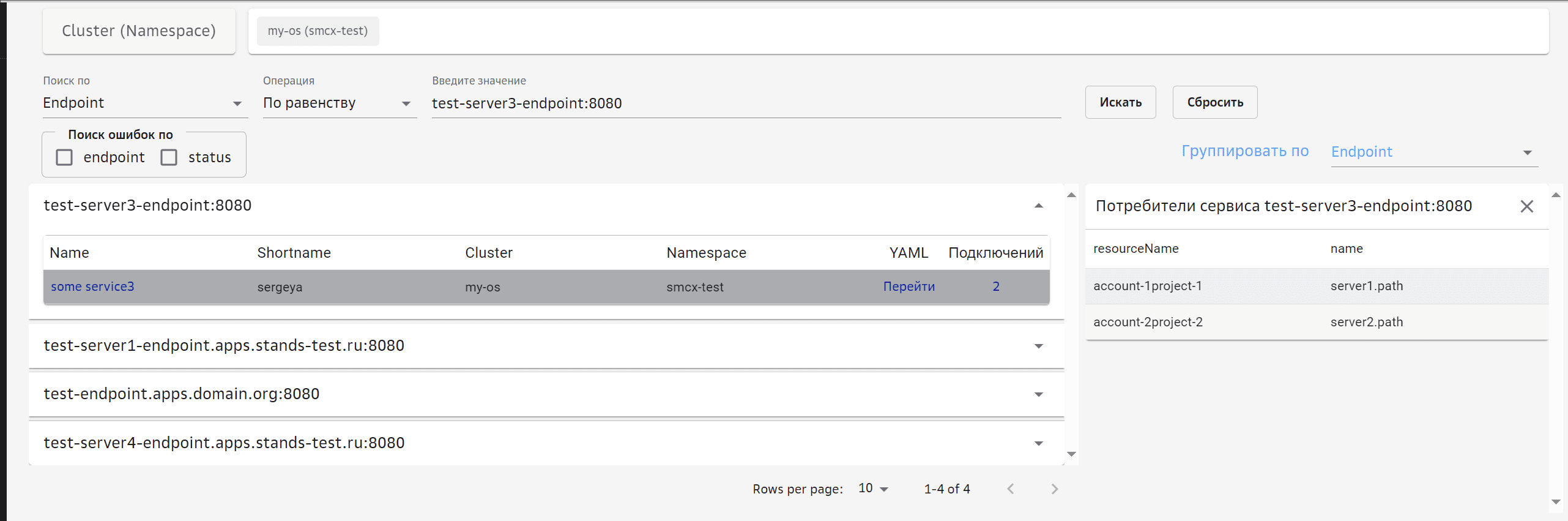This screenshot has width=1568, height=521.
Task: Open the 'Операция' comparison dropdown
Action: click(x=339, y=103)
